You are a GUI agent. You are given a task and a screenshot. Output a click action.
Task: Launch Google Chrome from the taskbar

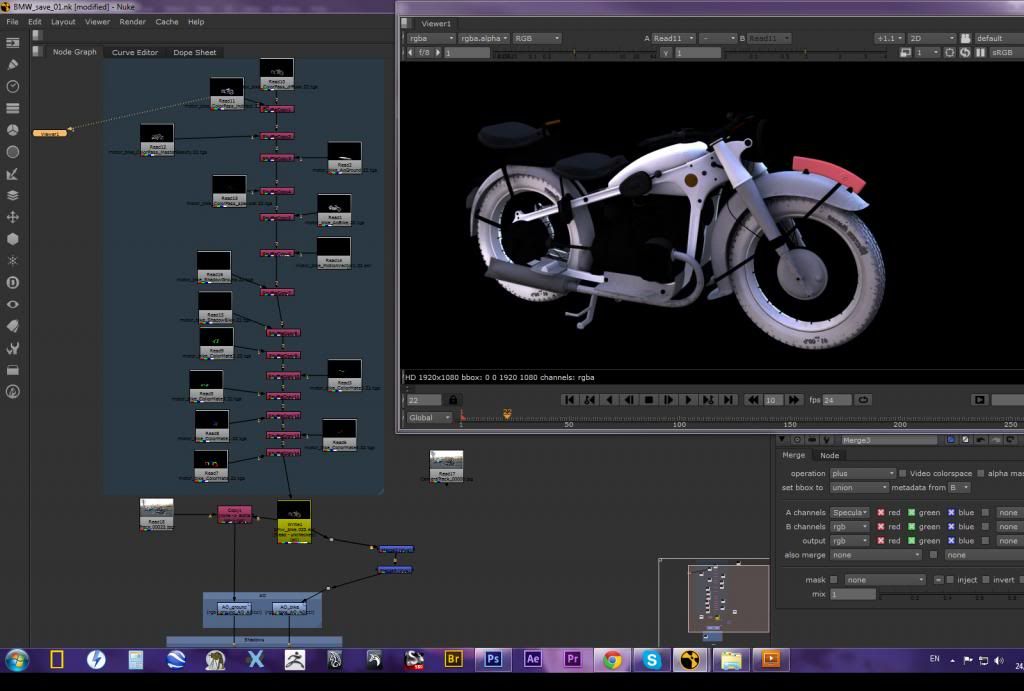[x=612, y=660]
